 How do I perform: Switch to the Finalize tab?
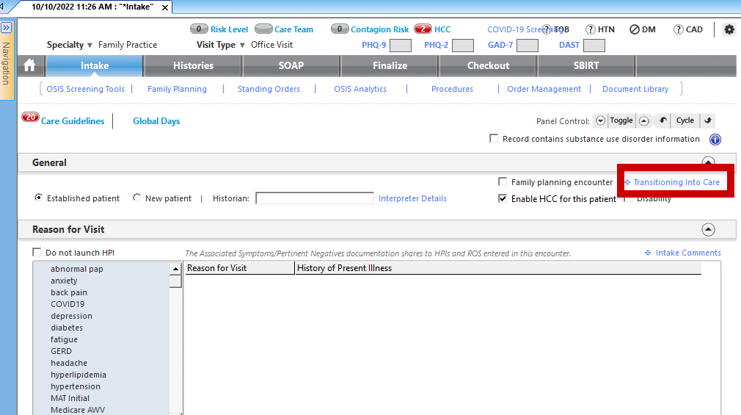click(390, 66)
